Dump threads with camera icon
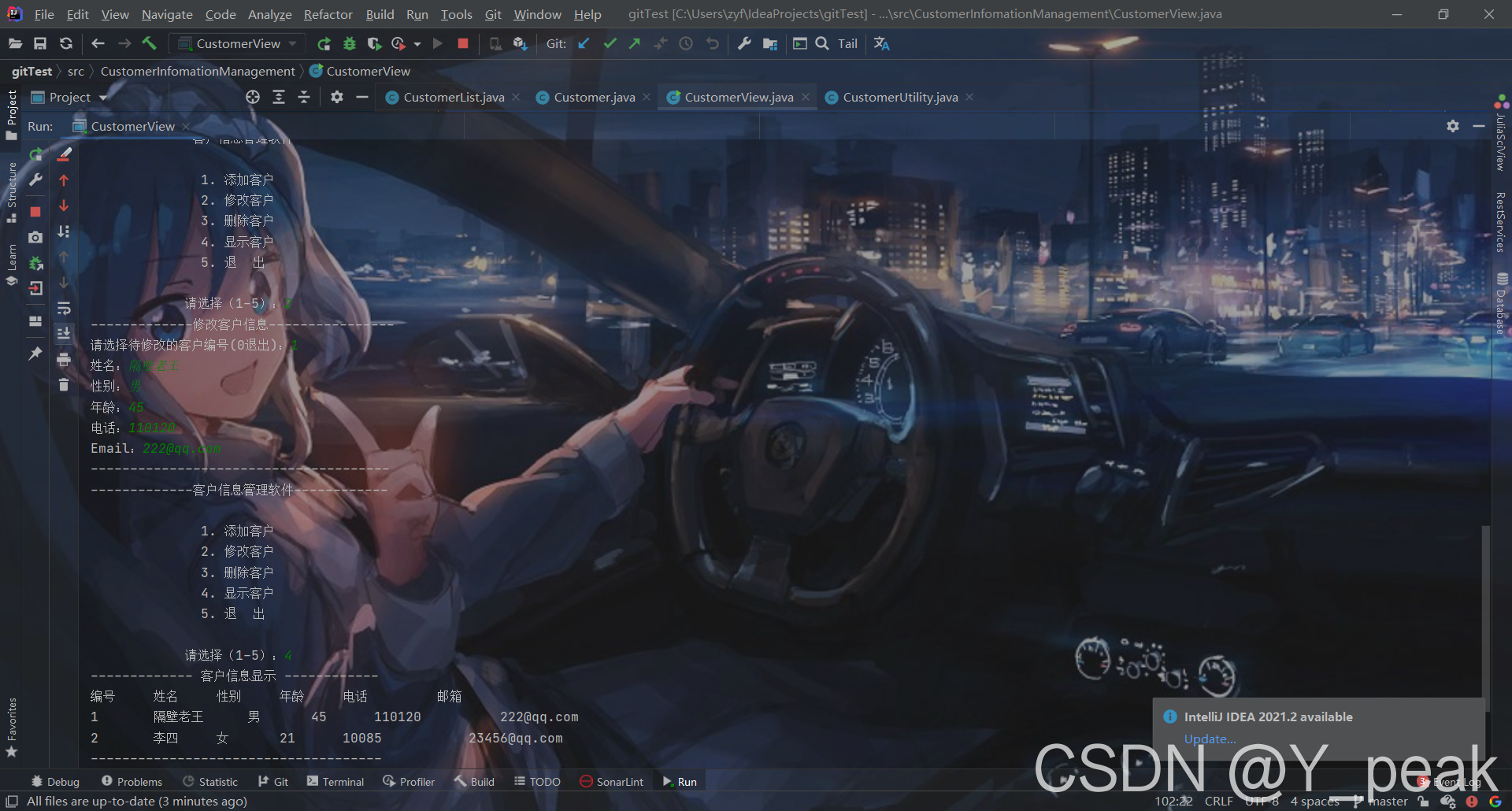Viewport: 1512px width, 811px height. click(35, 237)
